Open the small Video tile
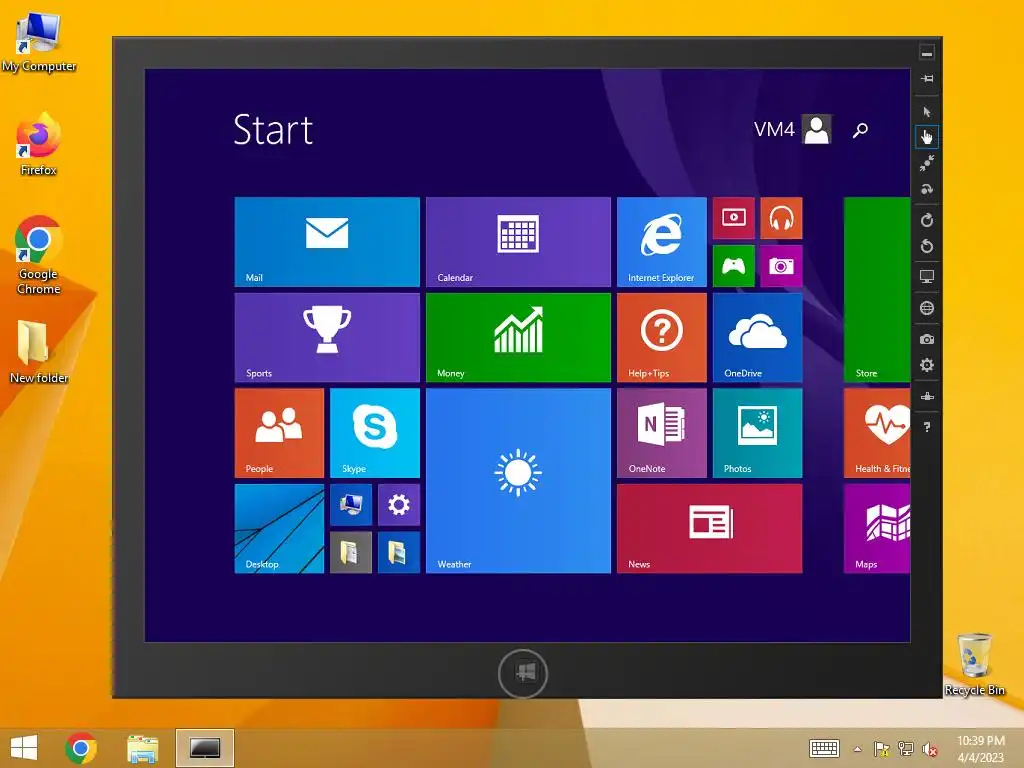Viewport: 1024px width, 768px height. [x=733, y=217]
